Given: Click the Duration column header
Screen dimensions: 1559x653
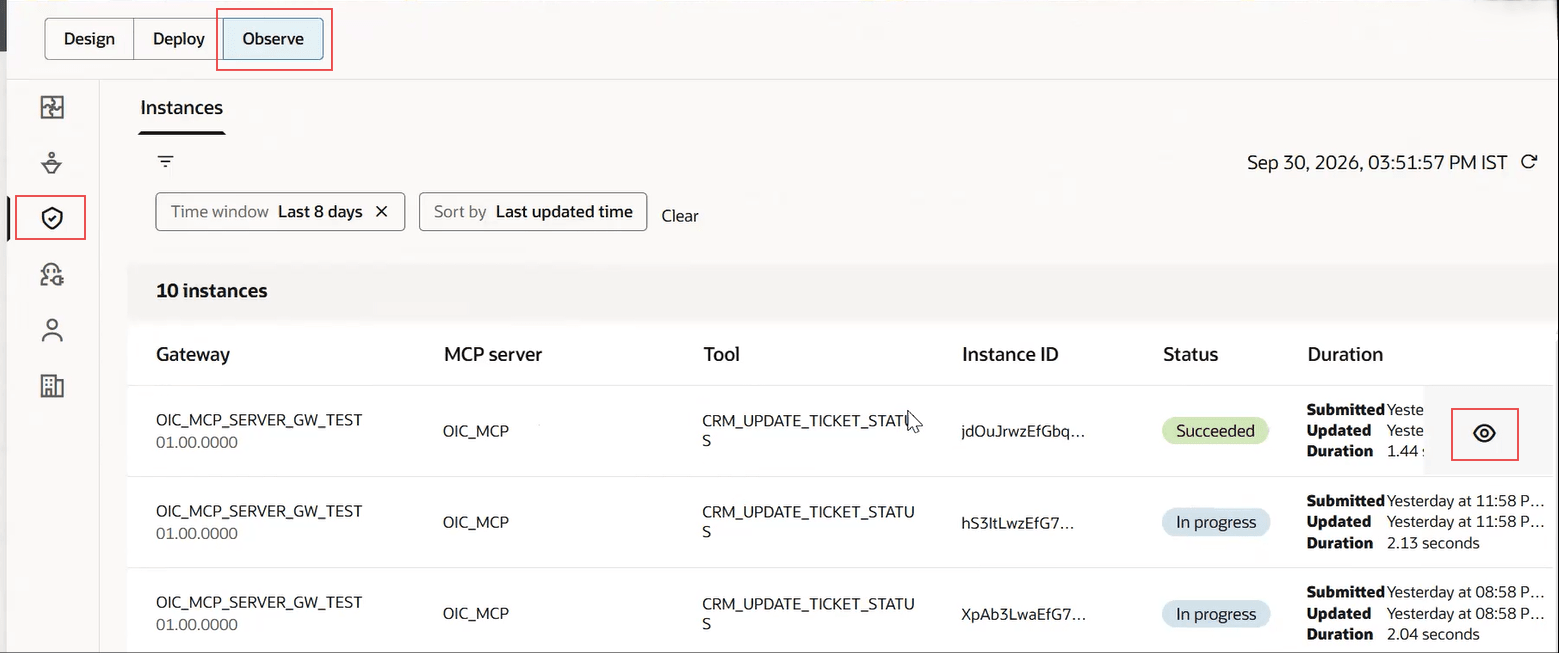Looking at the screenshot, I should click(x=1345, y=354).
